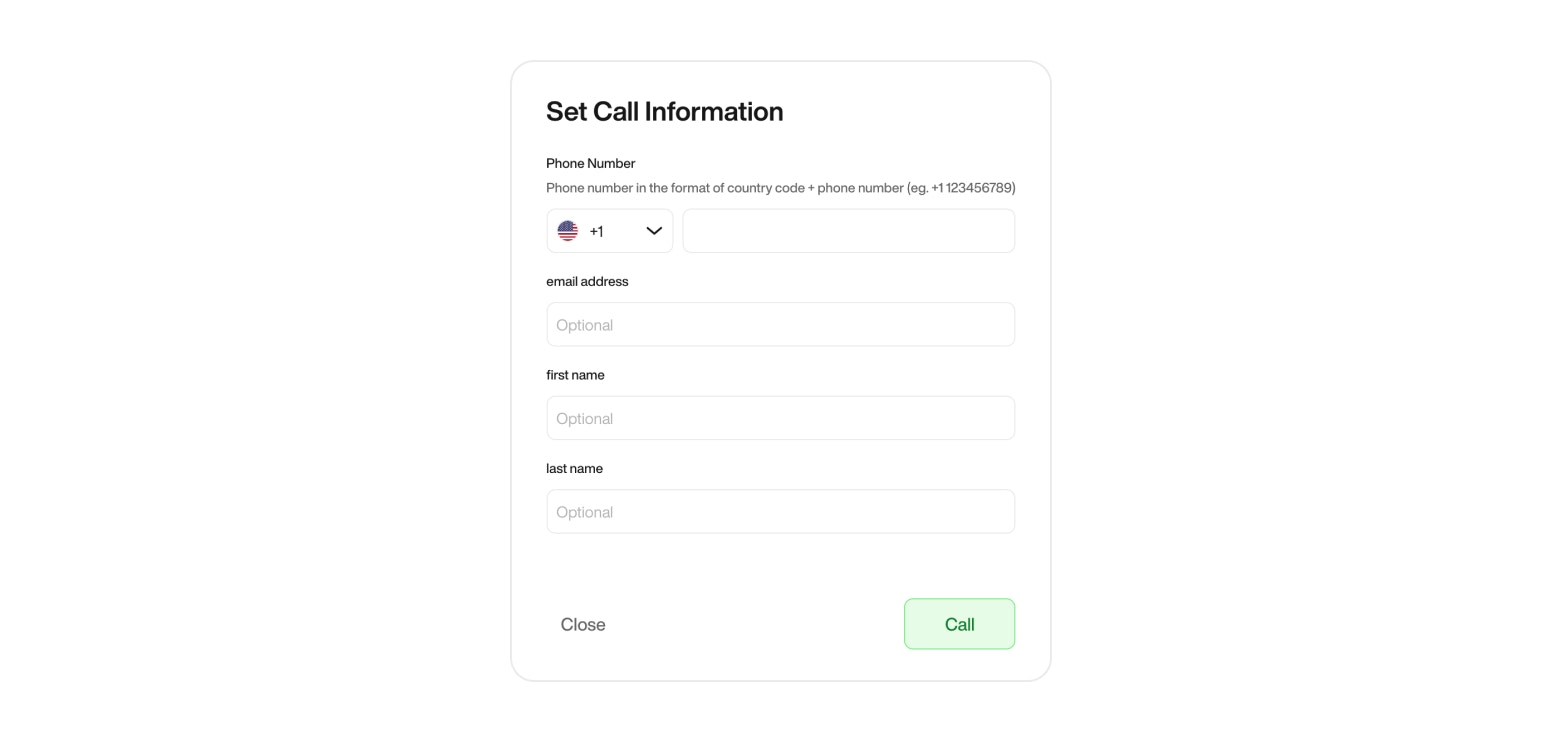Click the phone number format hint text
This screenshot has width=1562, height=742.
pos(780,188)
